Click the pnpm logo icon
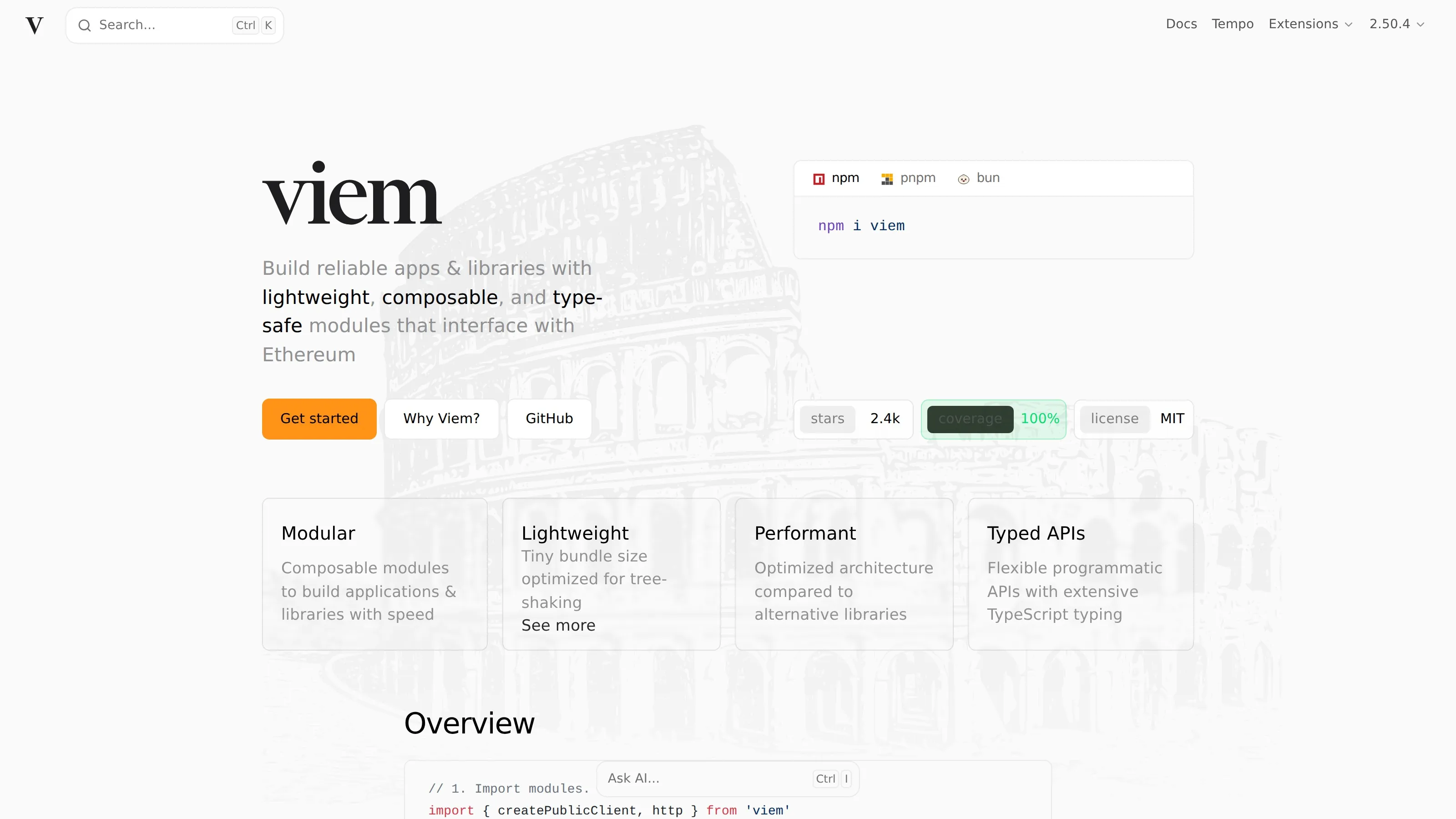1456x819 pixels. [887, 179]
